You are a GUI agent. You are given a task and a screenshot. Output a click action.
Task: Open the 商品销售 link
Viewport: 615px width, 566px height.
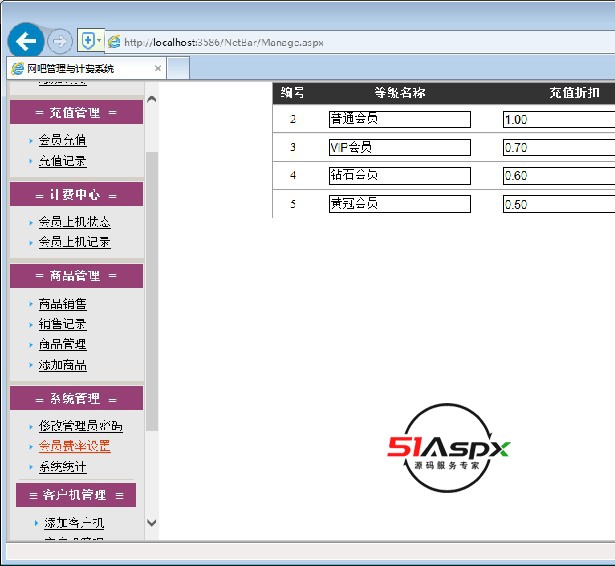(62, 304)
